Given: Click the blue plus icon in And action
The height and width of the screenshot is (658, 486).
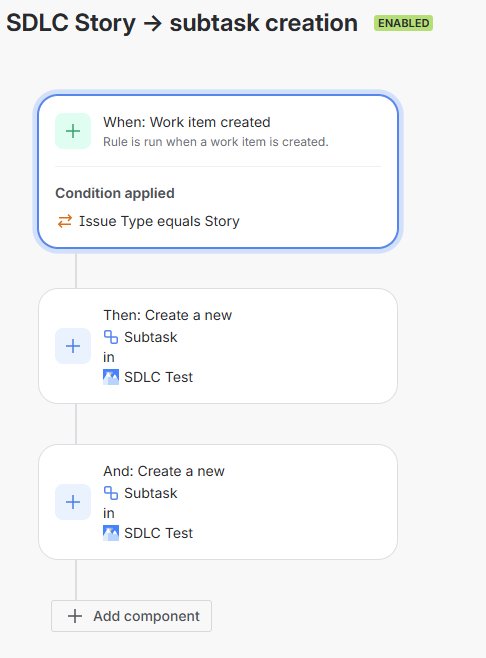Looking at the screenshot, I should [x=73, y=502].
